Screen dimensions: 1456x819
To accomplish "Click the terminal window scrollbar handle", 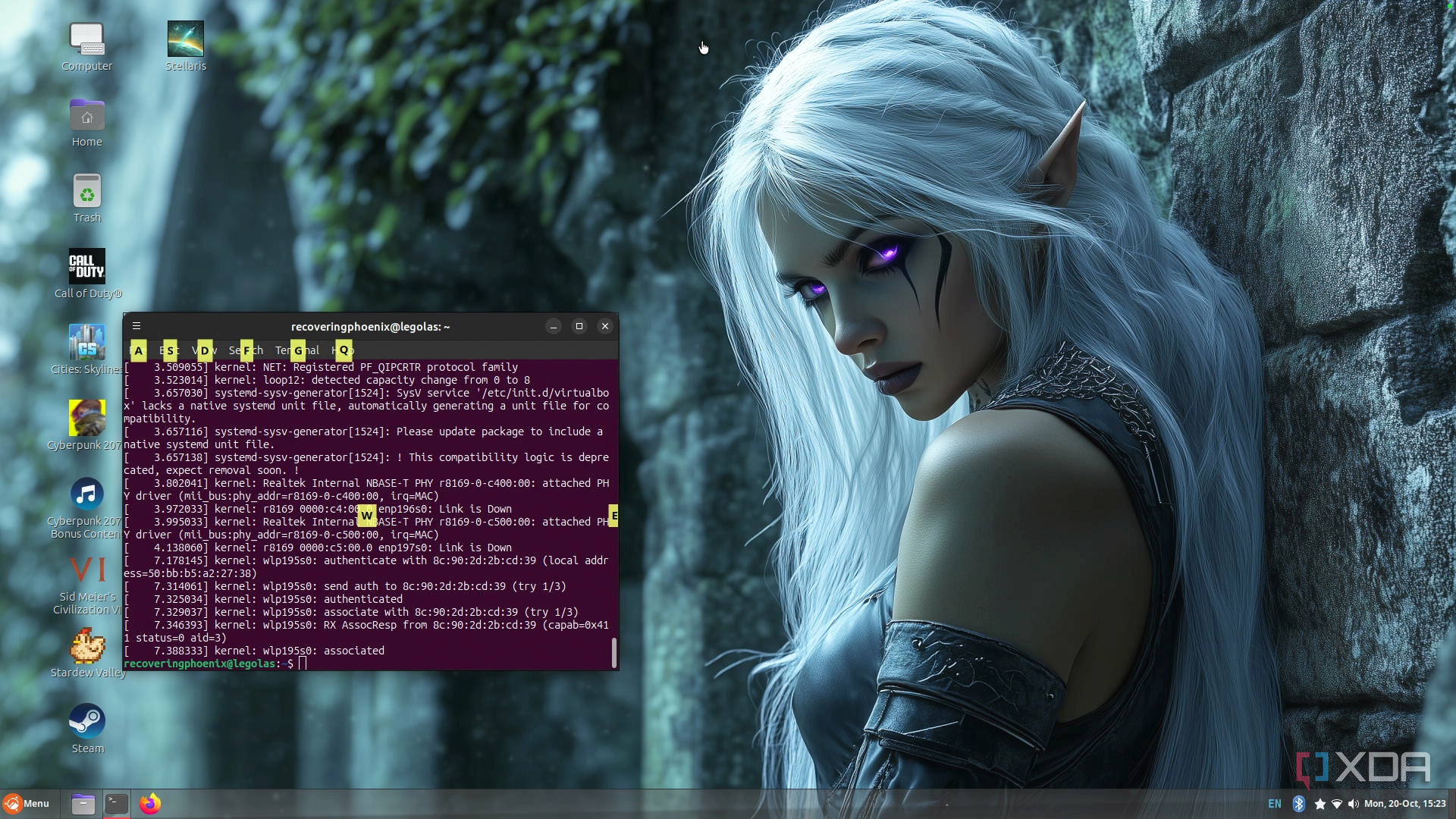I will tap(613, 653).
